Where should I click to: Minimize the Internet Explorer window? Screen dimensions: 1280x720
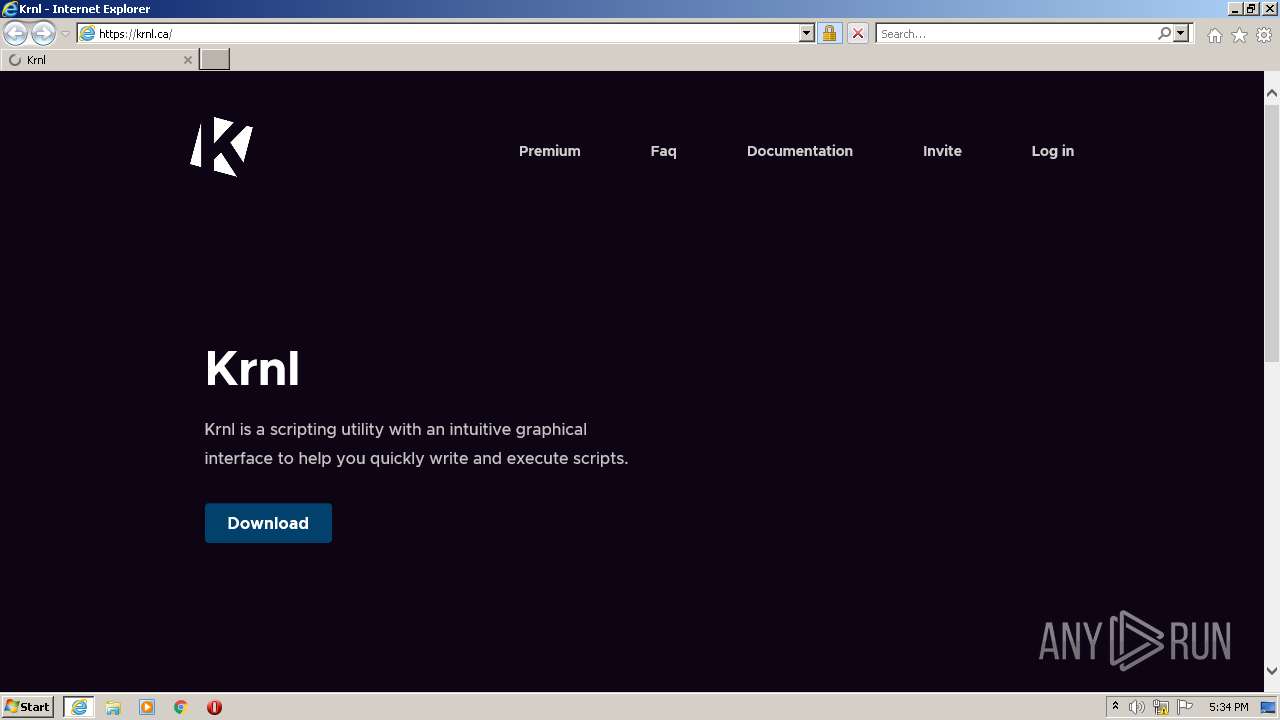(x=1235, y=9)
